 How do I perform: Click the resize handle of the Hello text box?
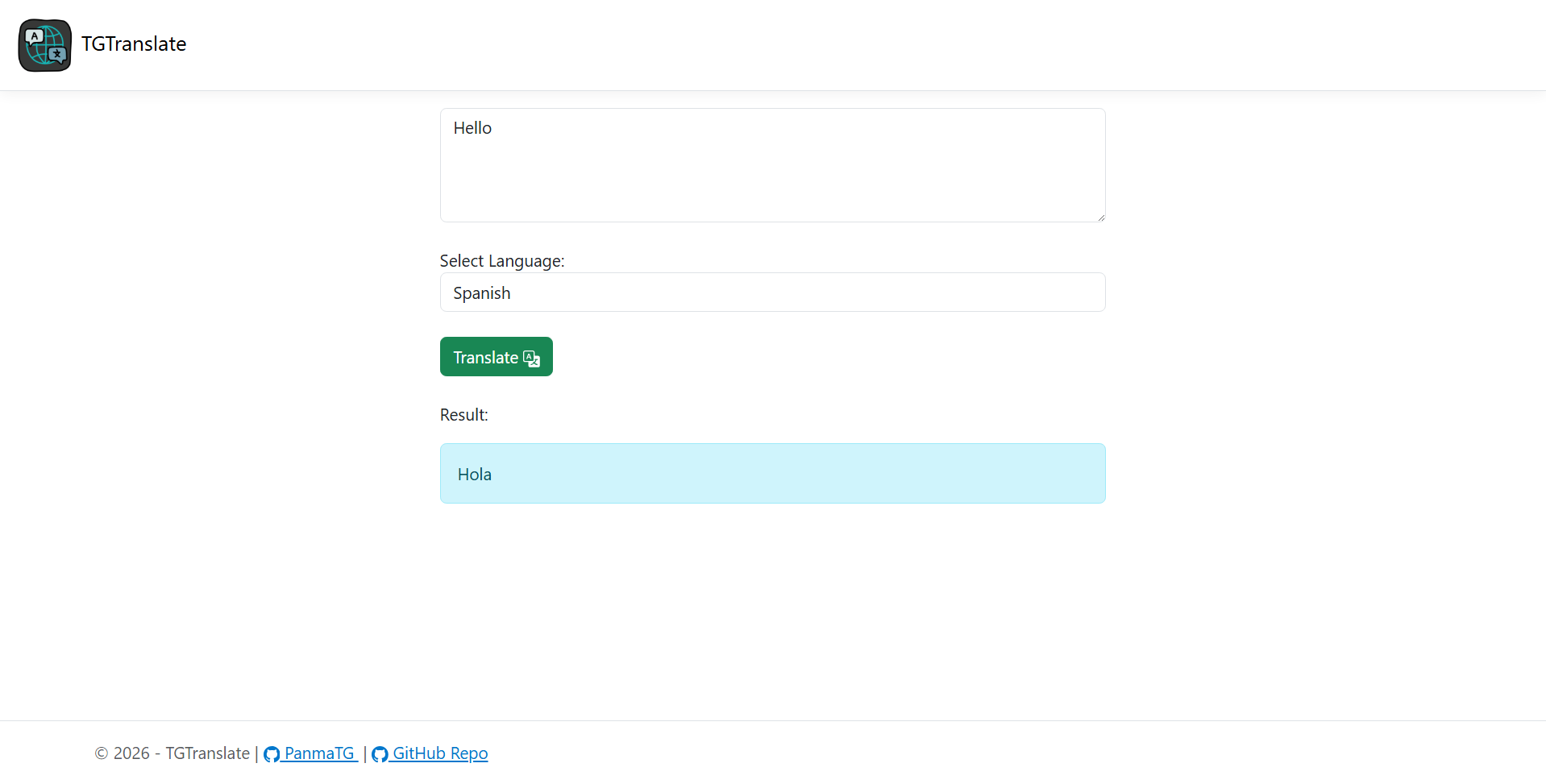(x=1100, y=217)
